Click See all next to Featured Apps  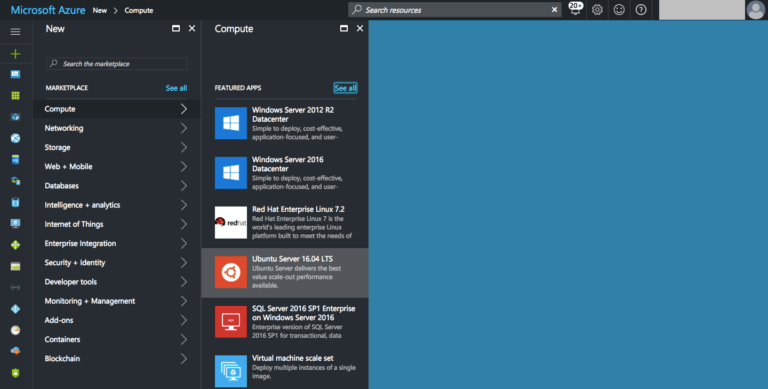pyautogui.click(x=345, y=88)
